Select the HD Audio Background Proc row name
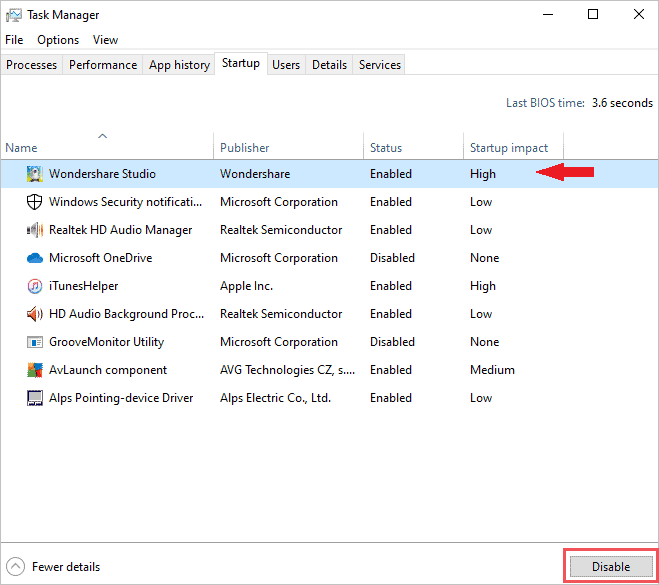 126,314
